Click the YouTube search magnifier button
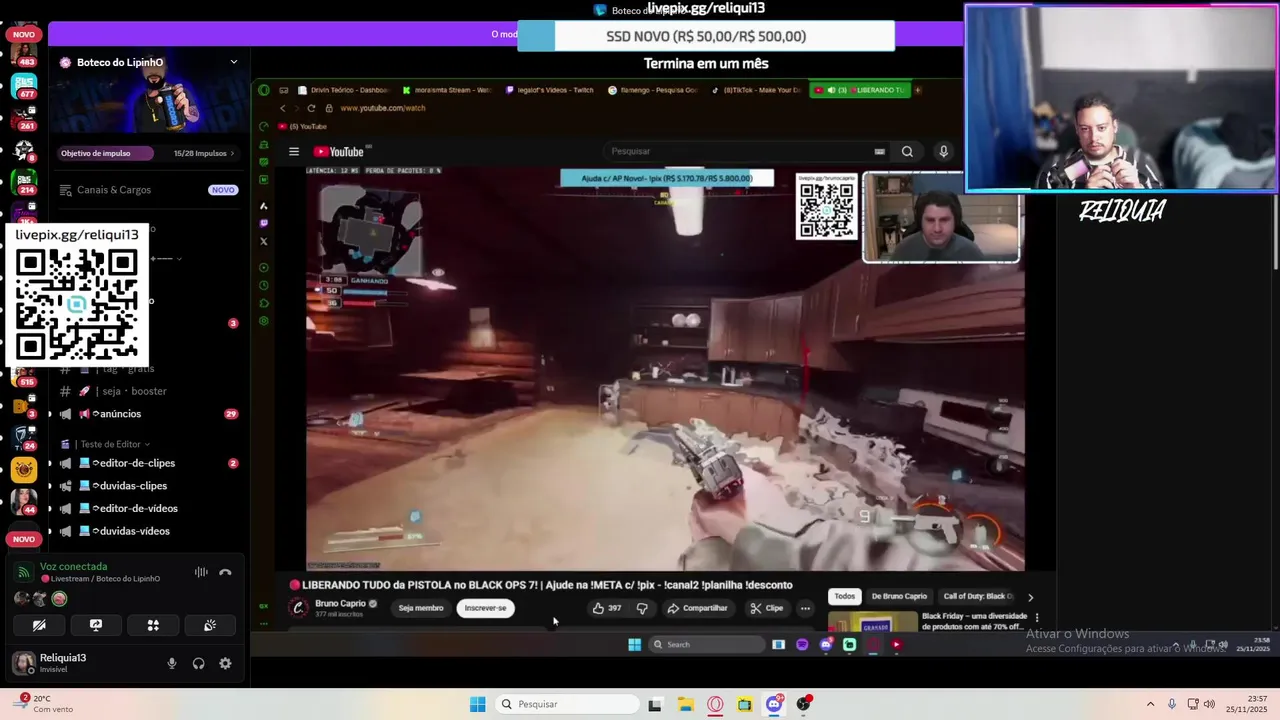This screenshot has width=1280, height=720. [x=907, y=151]
